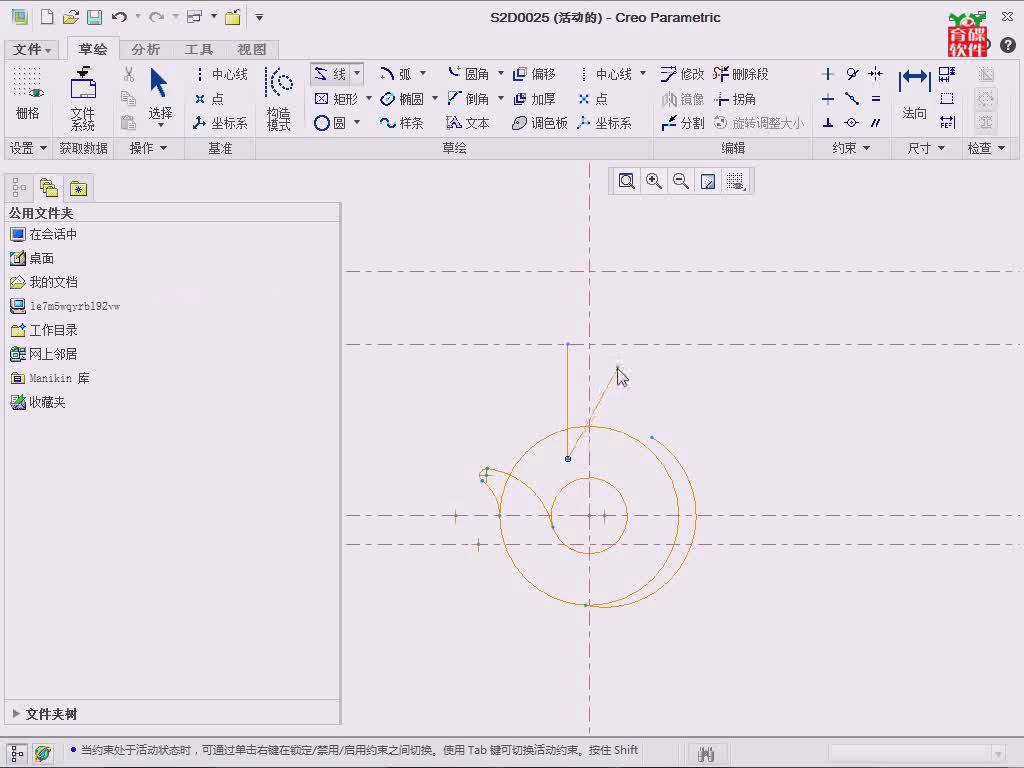This screenshot has height=768, width=1024.
Task: Open the Setup (设置) group dropdown
Action: click(28, 148)
